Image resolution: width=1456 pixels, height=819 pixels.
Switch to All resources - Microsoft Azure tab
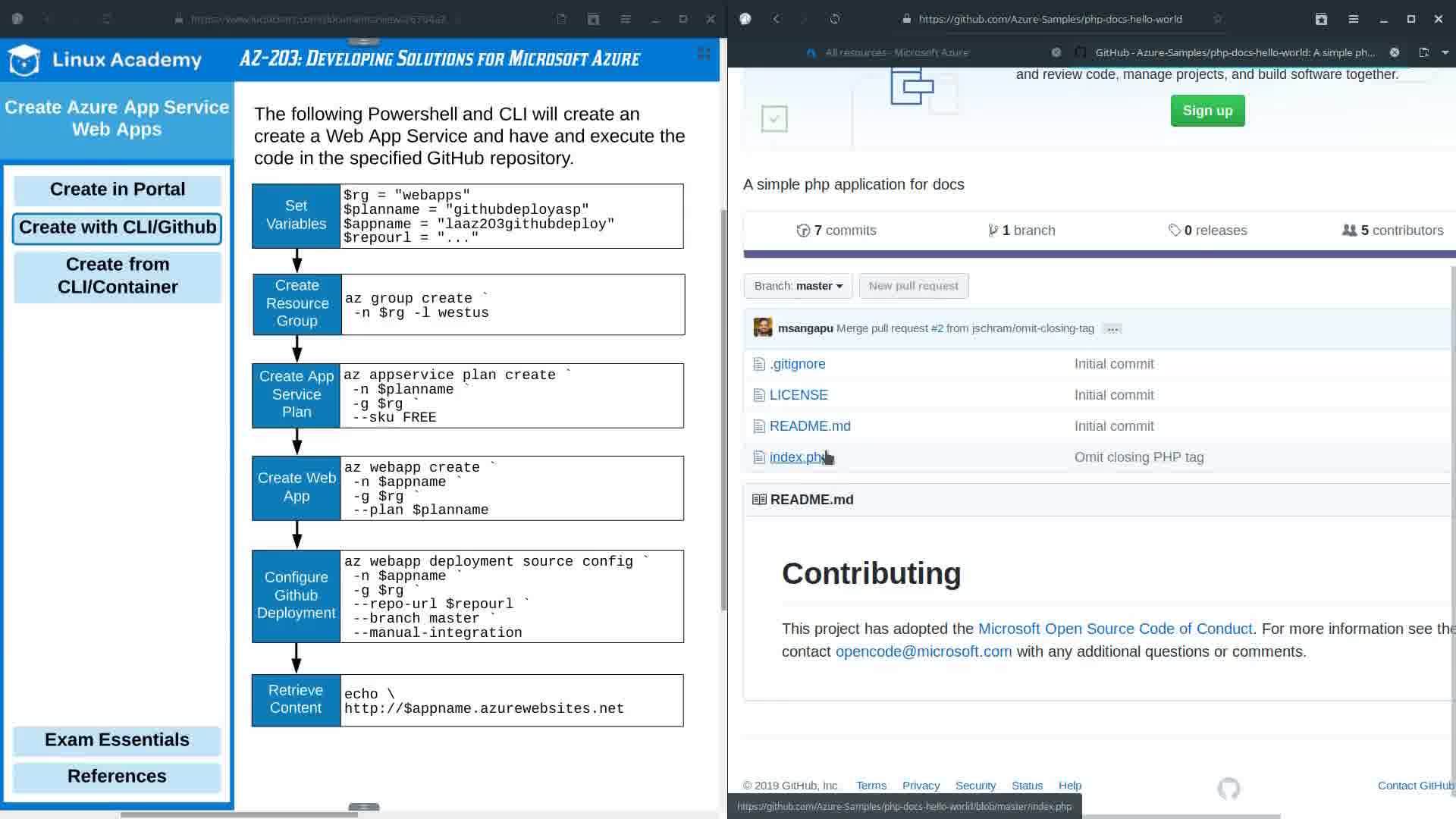(896, 52)
